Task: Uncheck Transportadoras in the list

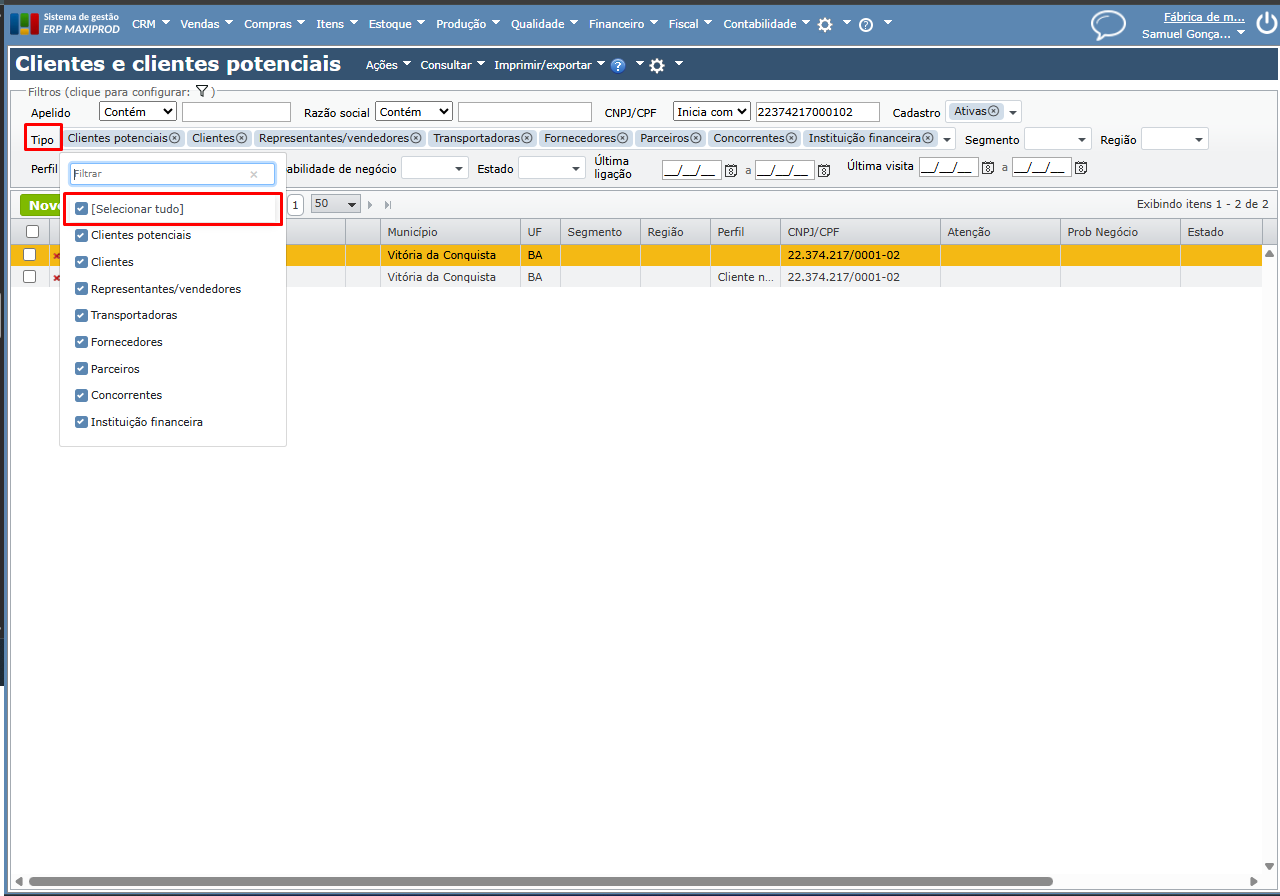Action: tap(82, 315)
